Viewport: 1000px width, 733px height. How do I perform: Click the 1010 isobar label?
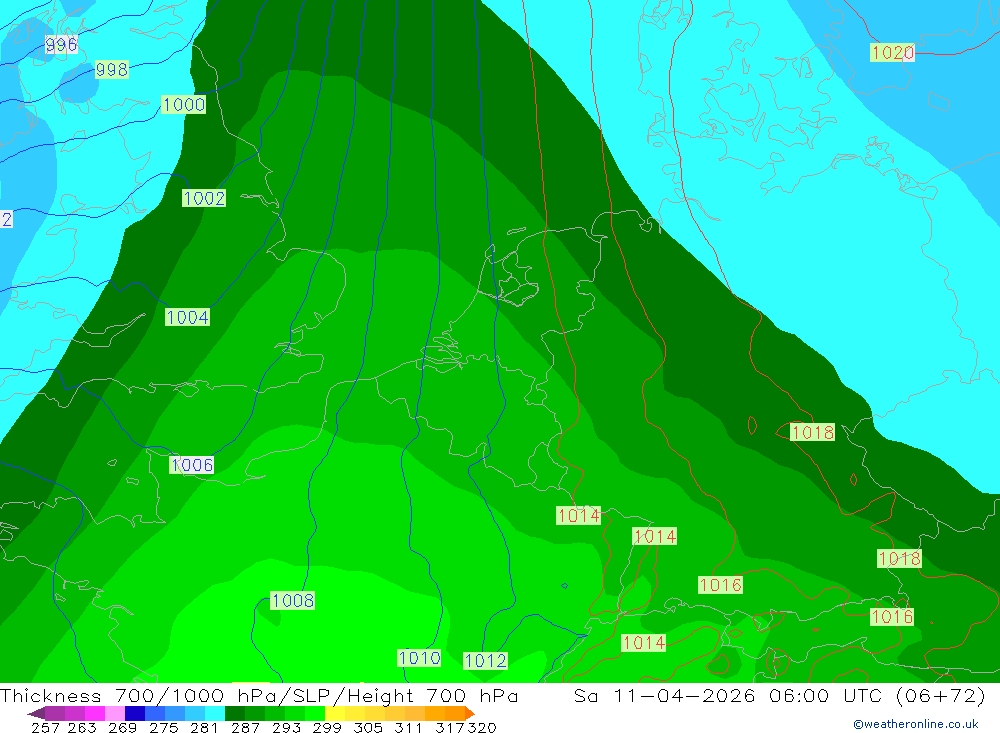tap(419, 658)
